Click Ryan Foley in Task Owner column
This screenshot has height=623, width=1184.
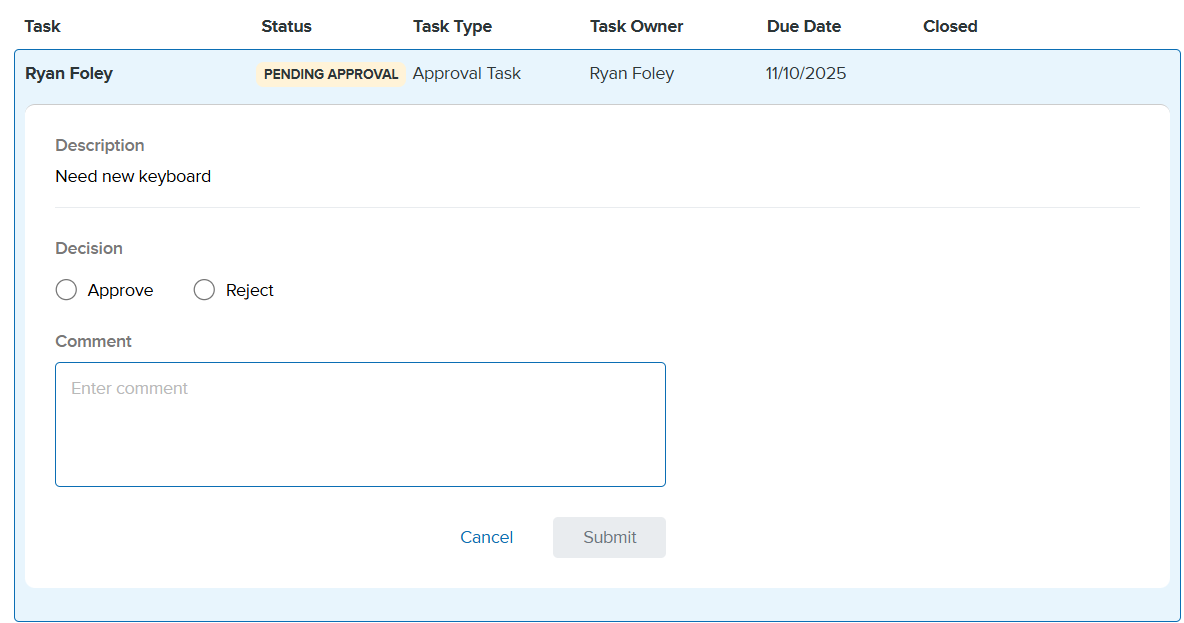pyautogui.click(x=631, y=73)
